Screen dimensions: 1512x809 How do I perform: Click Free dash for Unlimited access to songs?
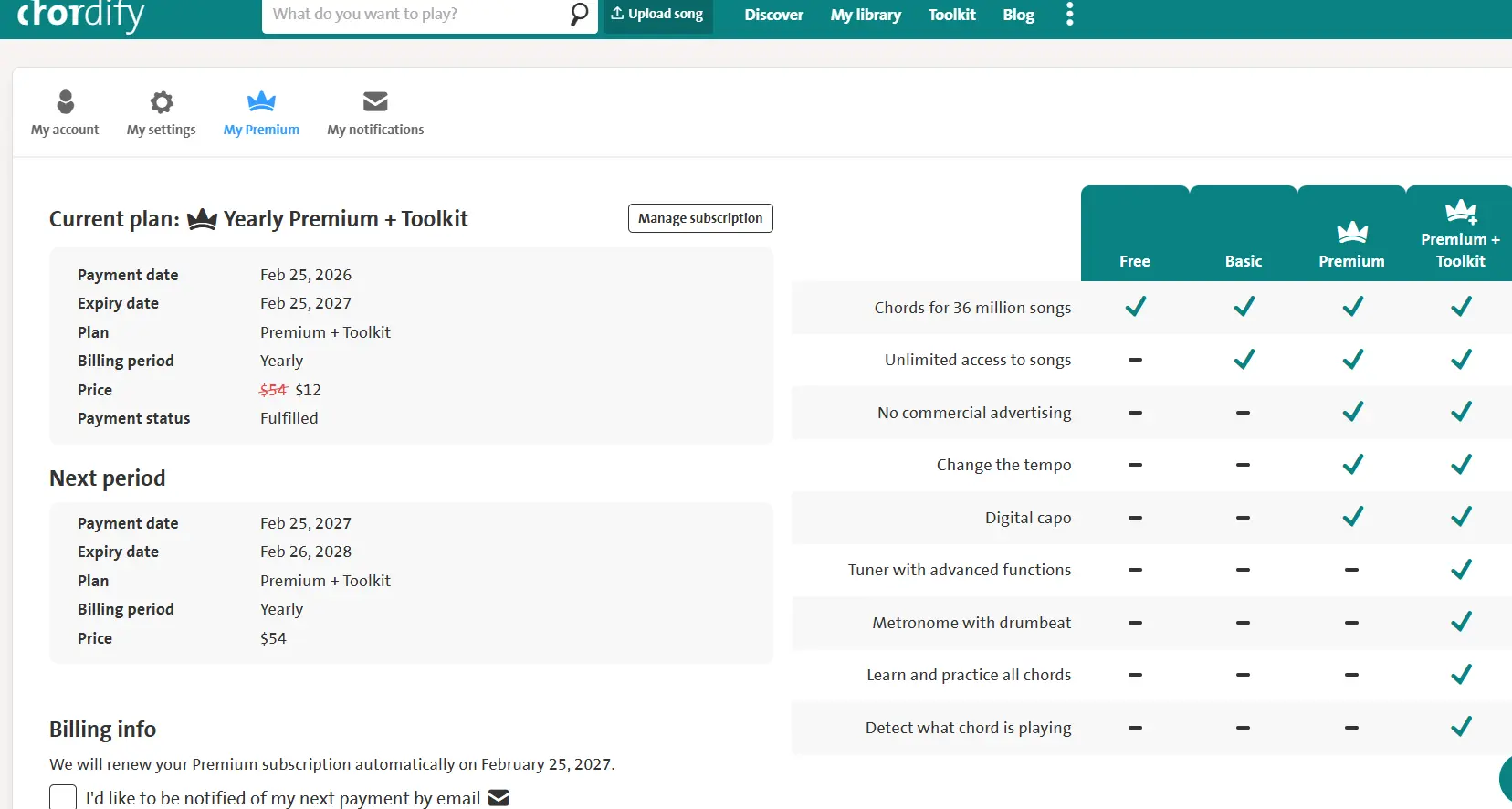click(x=1135, y=360)
